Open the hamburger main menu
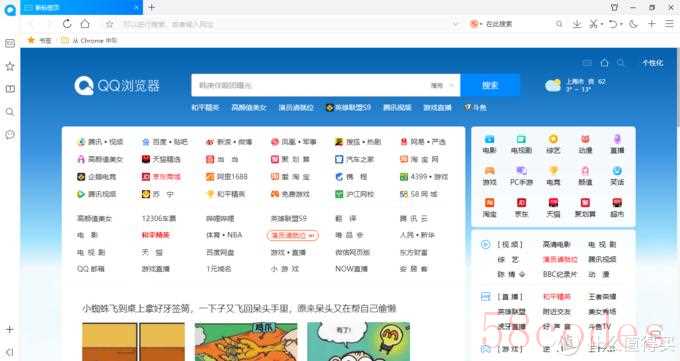 (x=670, y=24)
